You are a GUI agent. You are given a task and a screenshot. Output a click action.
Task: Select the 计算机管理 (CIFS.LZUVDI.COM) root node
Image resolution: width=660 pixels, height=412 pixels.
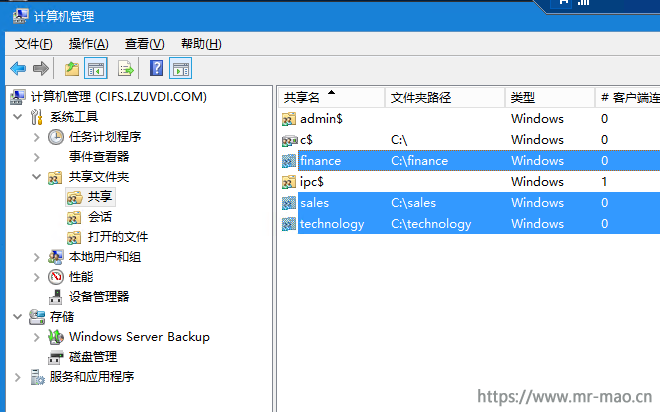119,97
